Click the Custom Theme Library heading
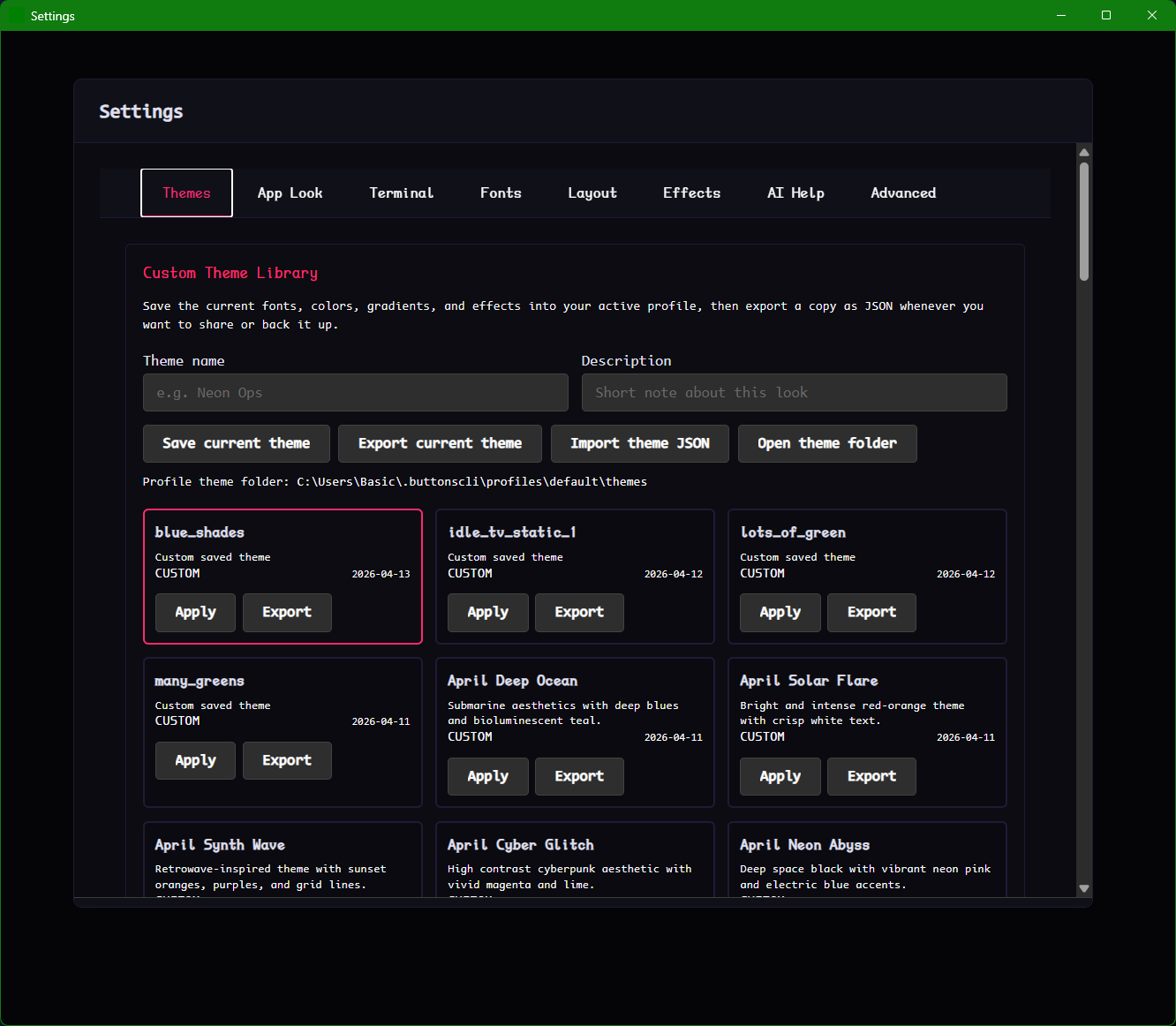1176x1026 pixels. (x=230, y=273)
